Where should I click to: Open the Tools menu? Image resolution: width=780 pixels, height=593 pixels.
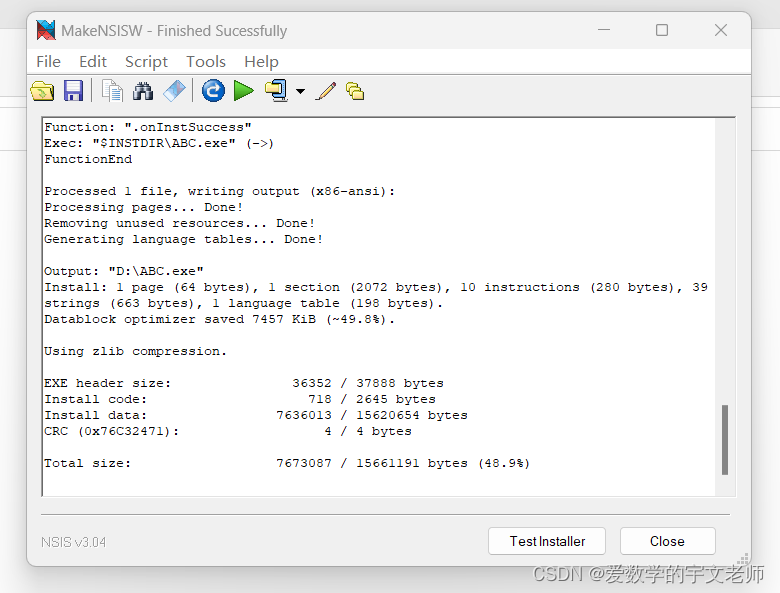pos(206,62)
